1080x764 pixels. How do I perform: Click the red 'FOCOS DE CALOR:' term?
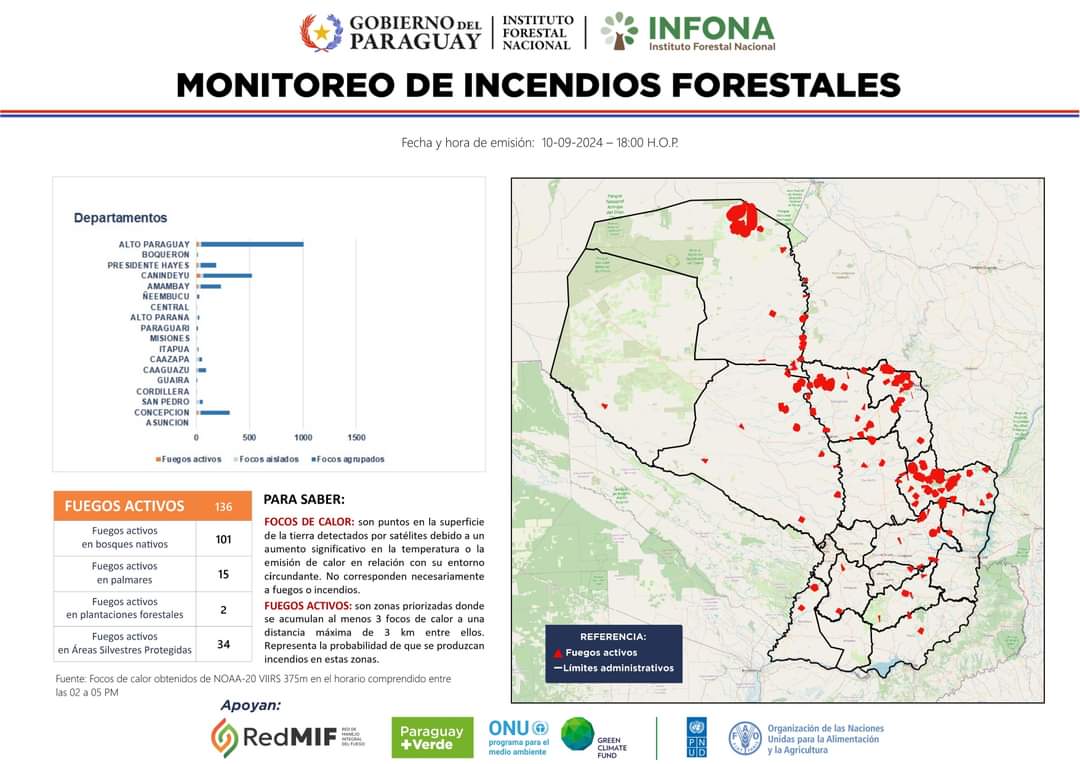click(309, 522)
